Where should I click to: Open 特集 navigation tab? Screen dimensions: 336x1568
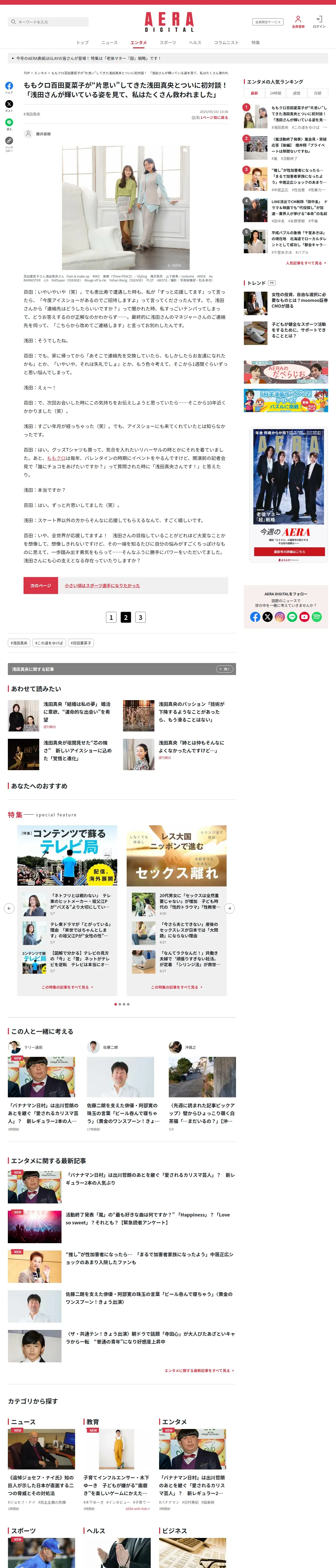[x=255, y=43]
